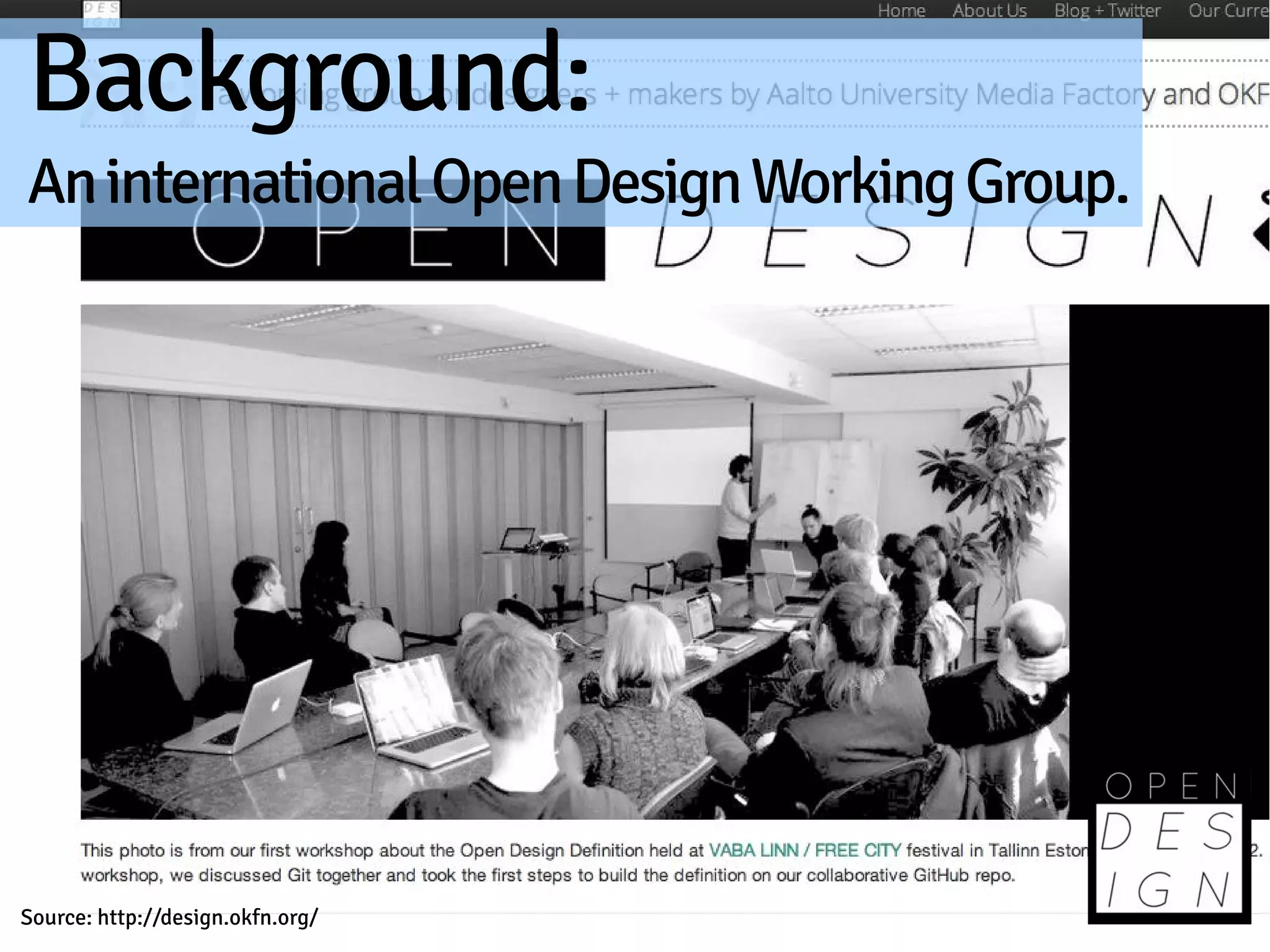The image size is (1270, 952).
Task: Click the small Open Design logo in navbar
Action: click(101, 14)
